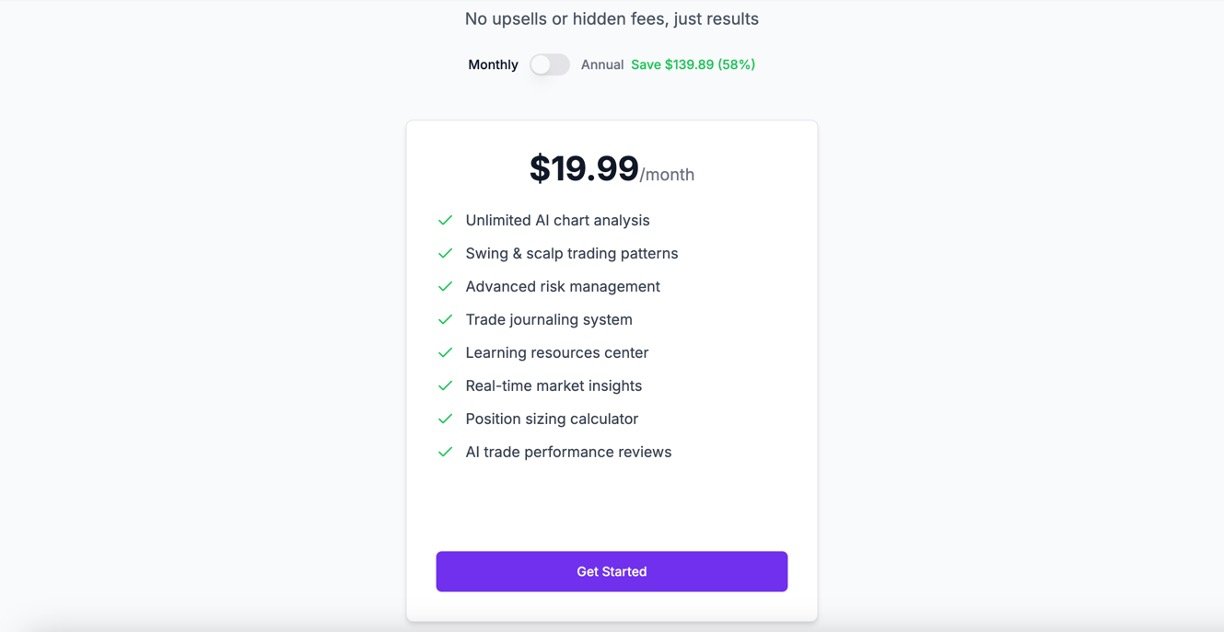Click the No upsells or hidden fees heading
This screenshot has width=1224, height=632.
pos(611,19)
